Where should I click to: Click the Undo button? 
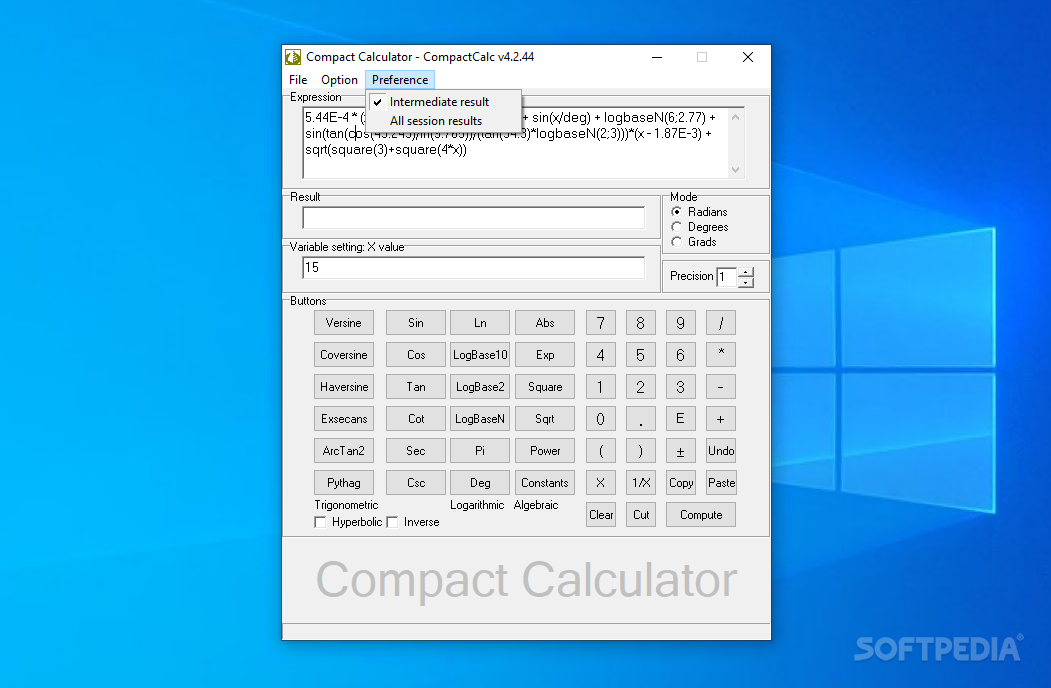[721, 451]
